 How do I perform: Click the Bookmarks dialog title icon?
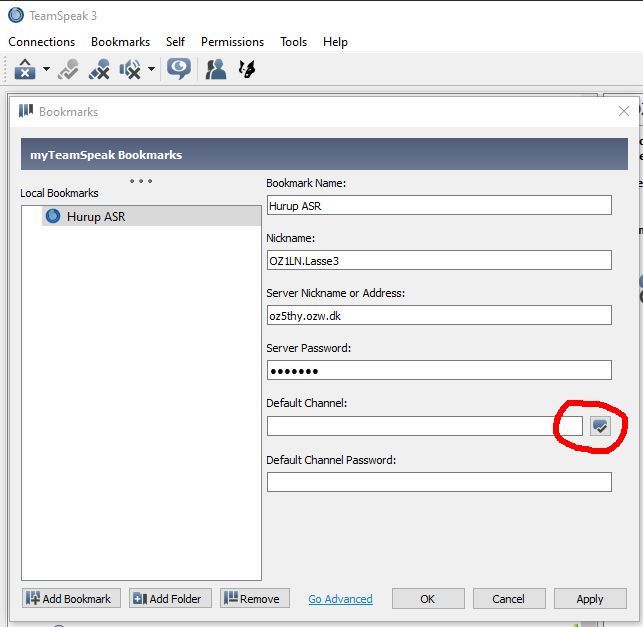[x=26, y=111]
